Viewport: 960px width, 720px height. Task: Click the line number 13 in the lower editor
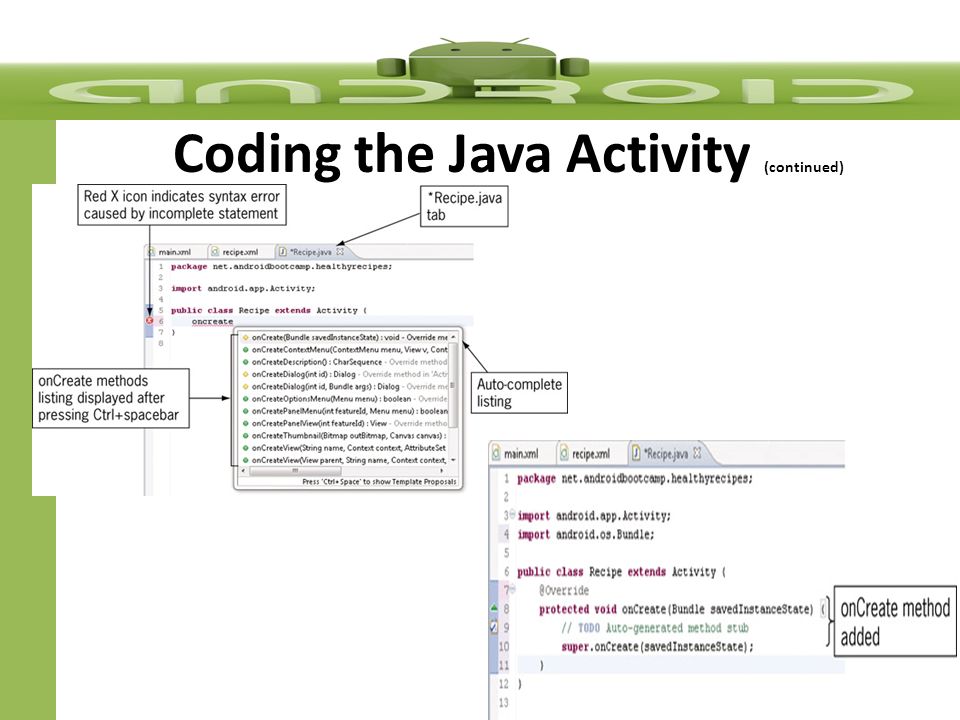click(x=503, y=702)
